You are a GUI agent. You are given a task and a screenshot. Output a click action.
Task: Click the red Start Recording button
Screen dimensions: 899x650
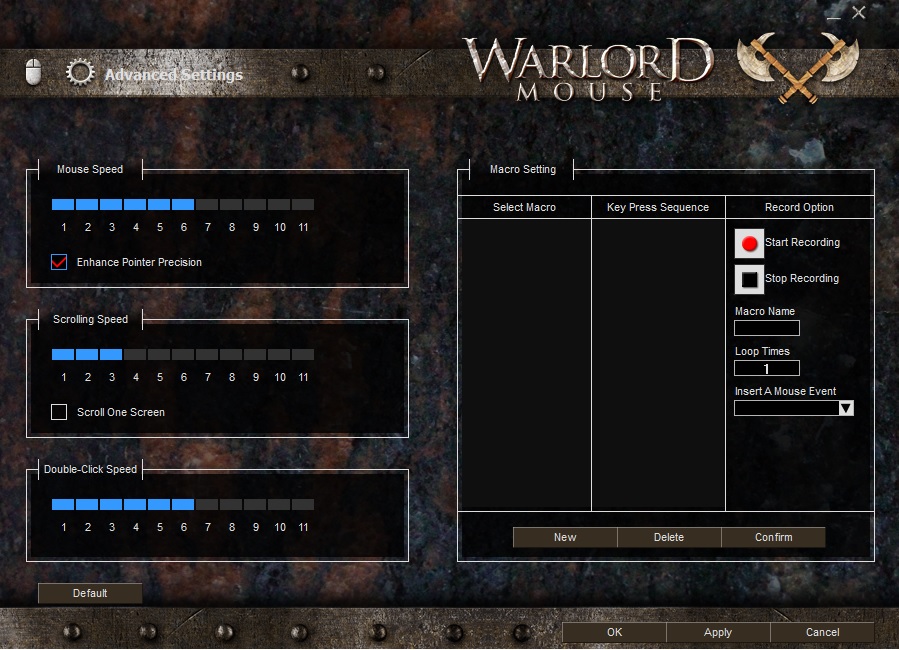tap(749, 243)
